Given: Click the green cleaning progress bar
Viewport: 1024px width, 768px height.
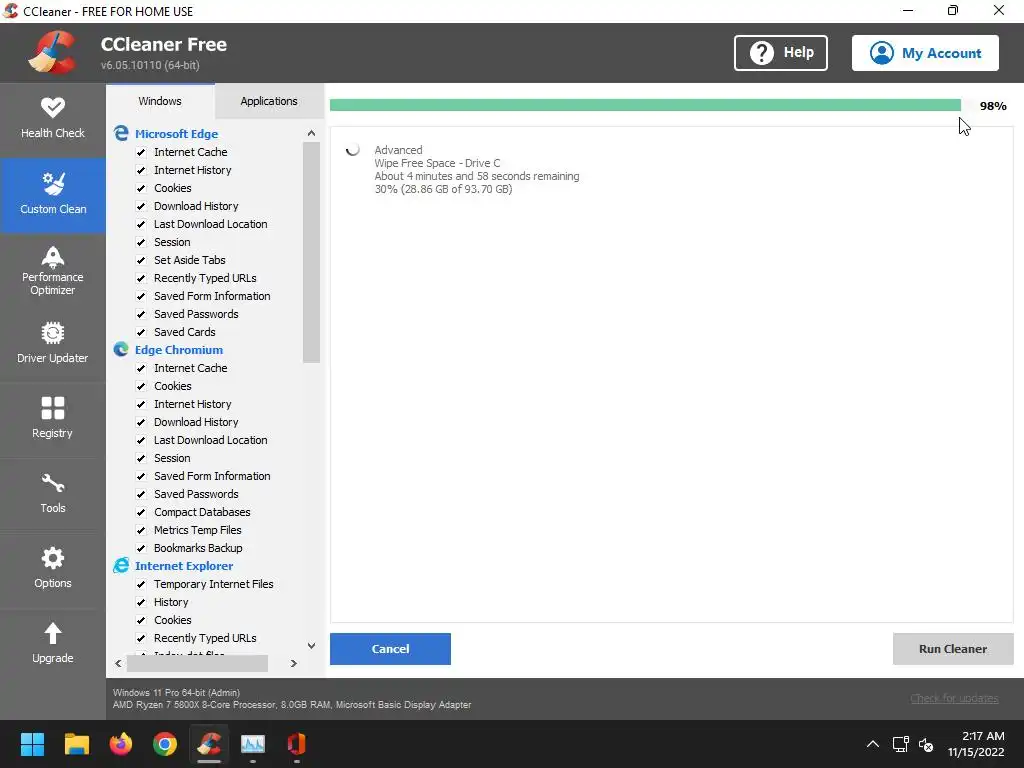Looking at the screenshot, I should tap(645, 105).
